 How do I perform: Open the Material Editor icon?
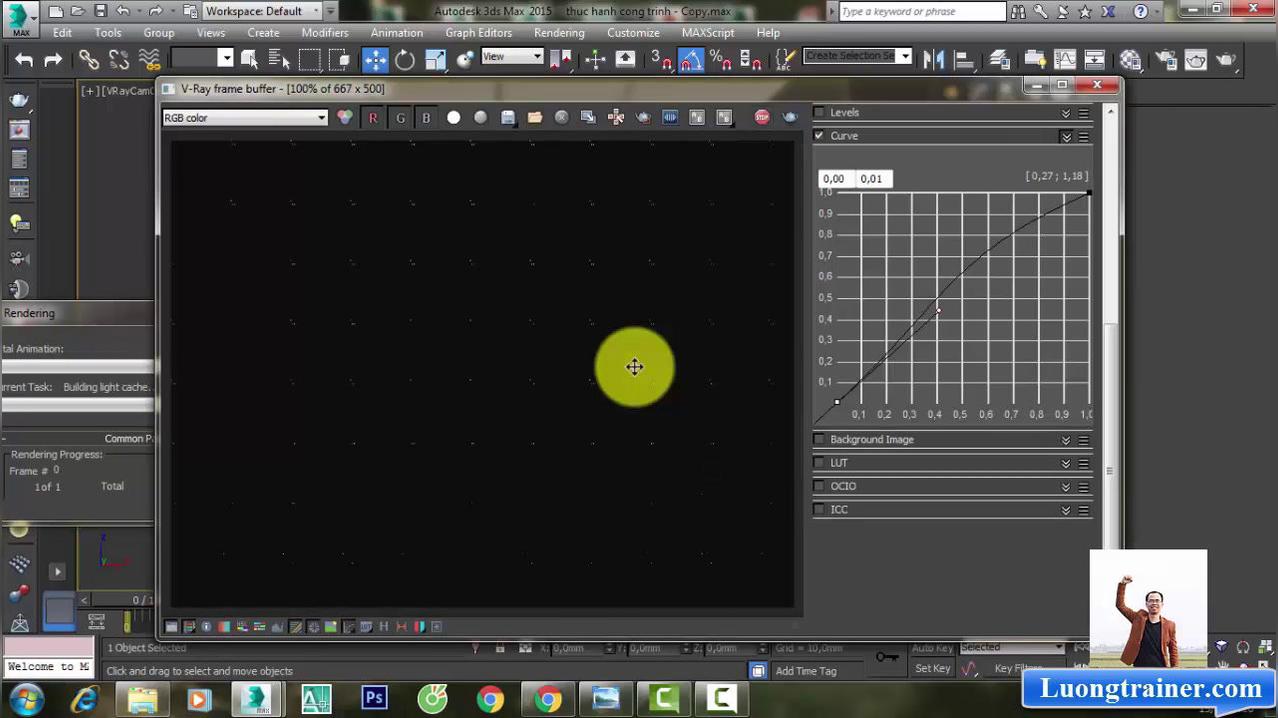coord(1130,59)
